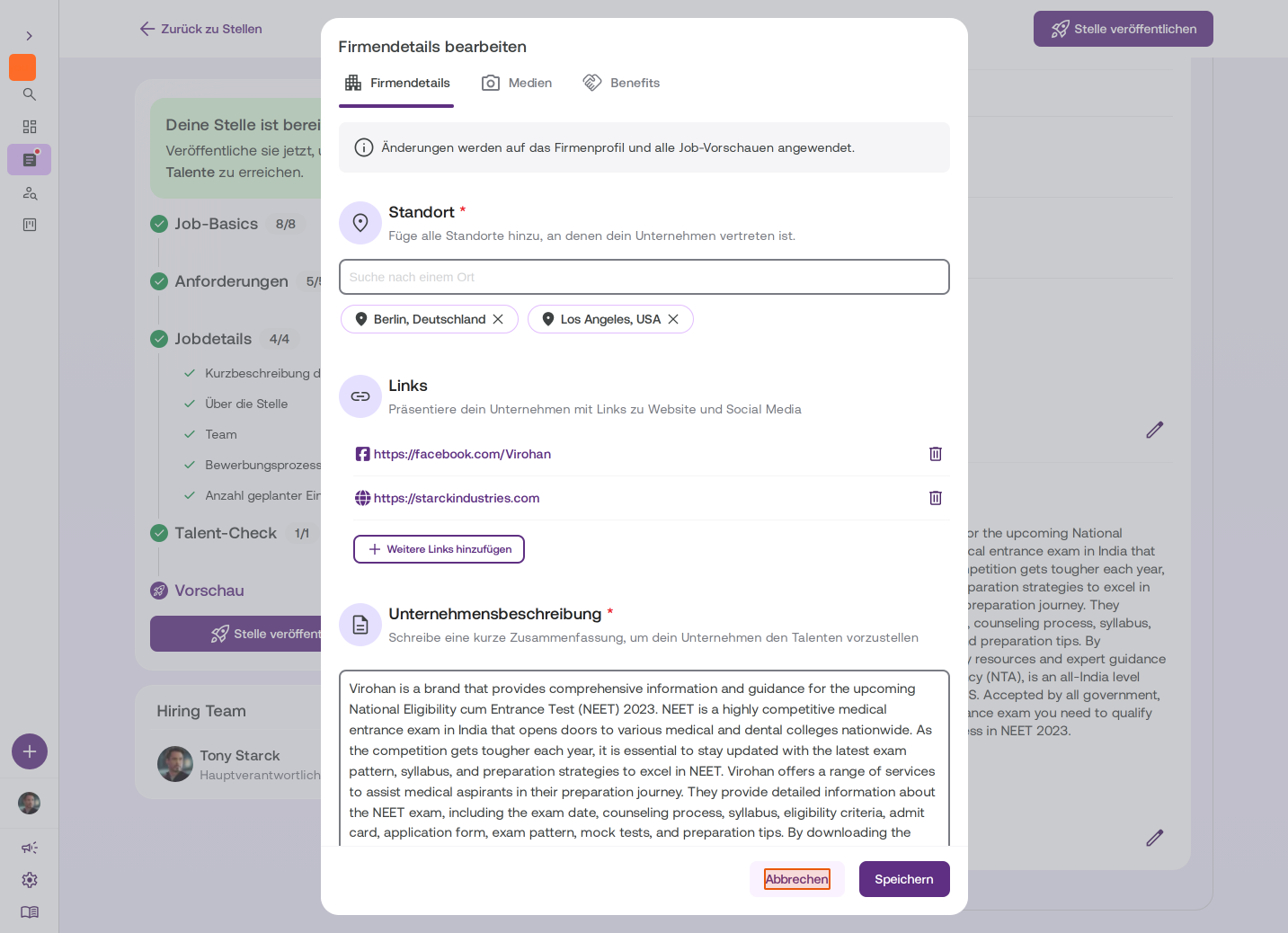Click the info icon in the Änderungen notice

364,147
